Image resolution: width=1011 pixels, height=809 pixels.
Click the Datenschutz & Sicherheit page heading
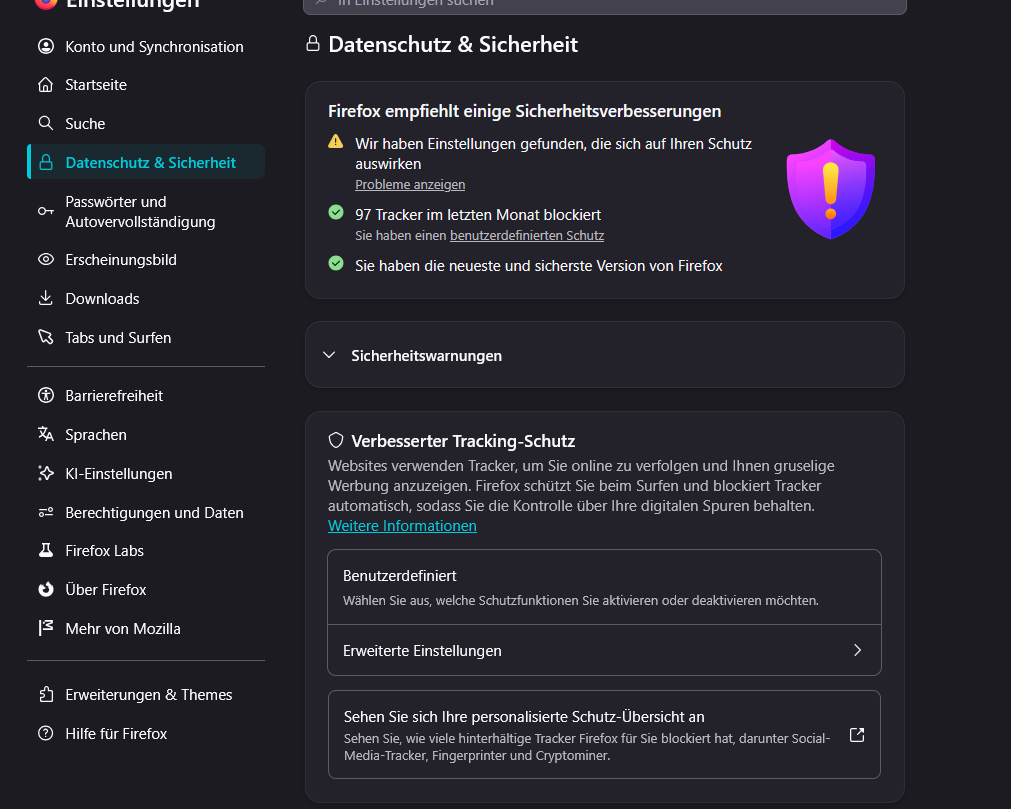453,44
